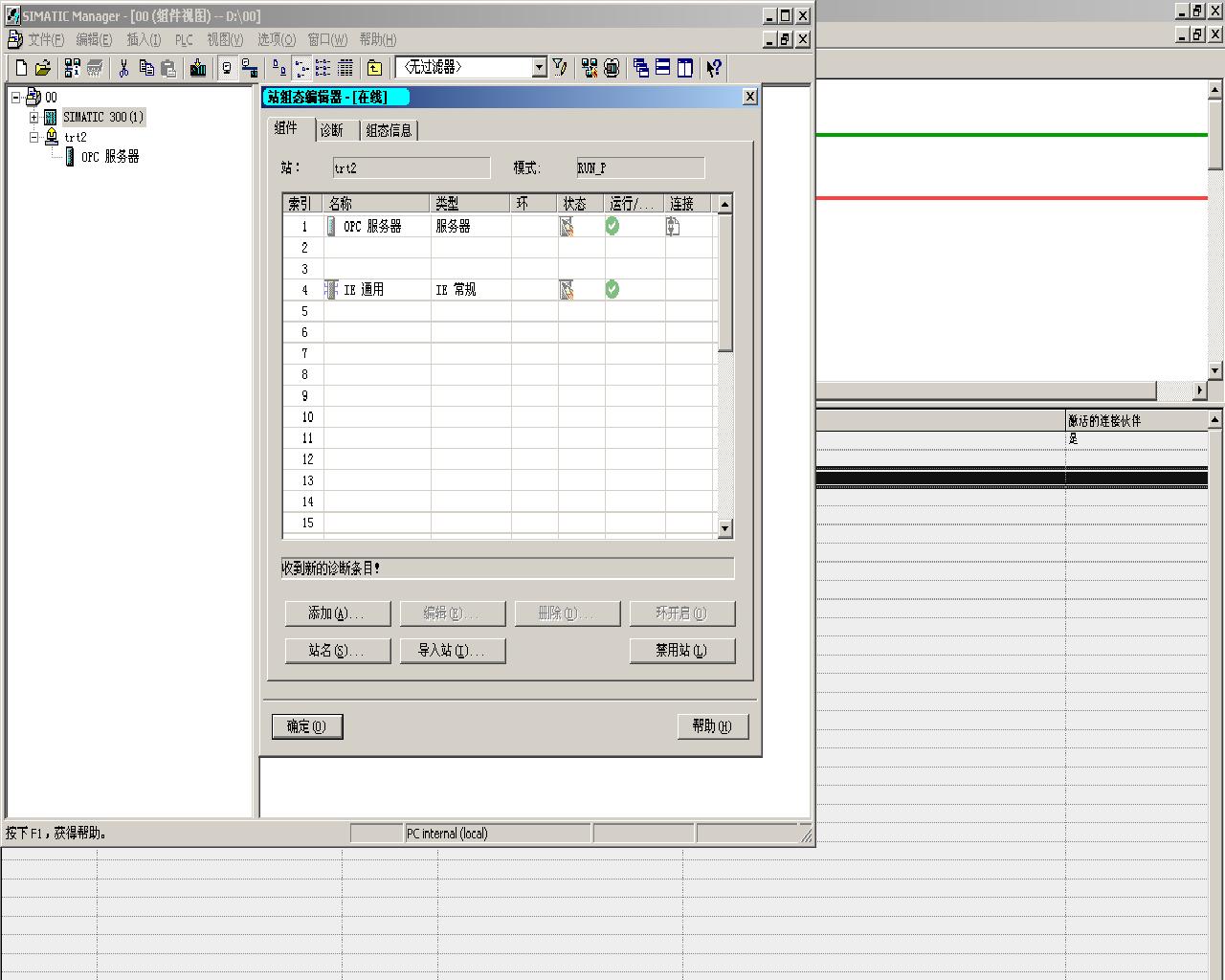Open the 选项(O) menu
This screenshot has height=980, width=1225.
tap(277, 39)
